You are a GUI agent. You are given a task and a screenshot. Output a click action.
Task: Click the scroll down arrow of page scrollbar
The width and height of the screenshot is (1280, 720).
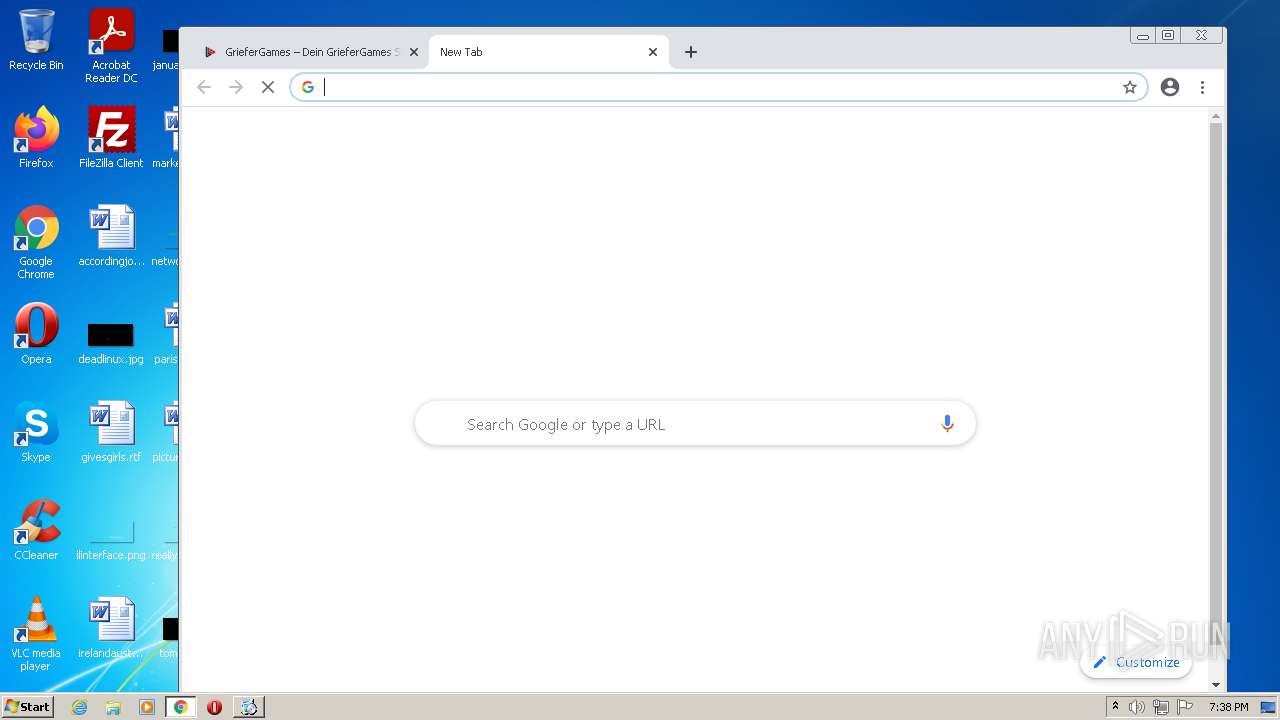click(1216, 685)
